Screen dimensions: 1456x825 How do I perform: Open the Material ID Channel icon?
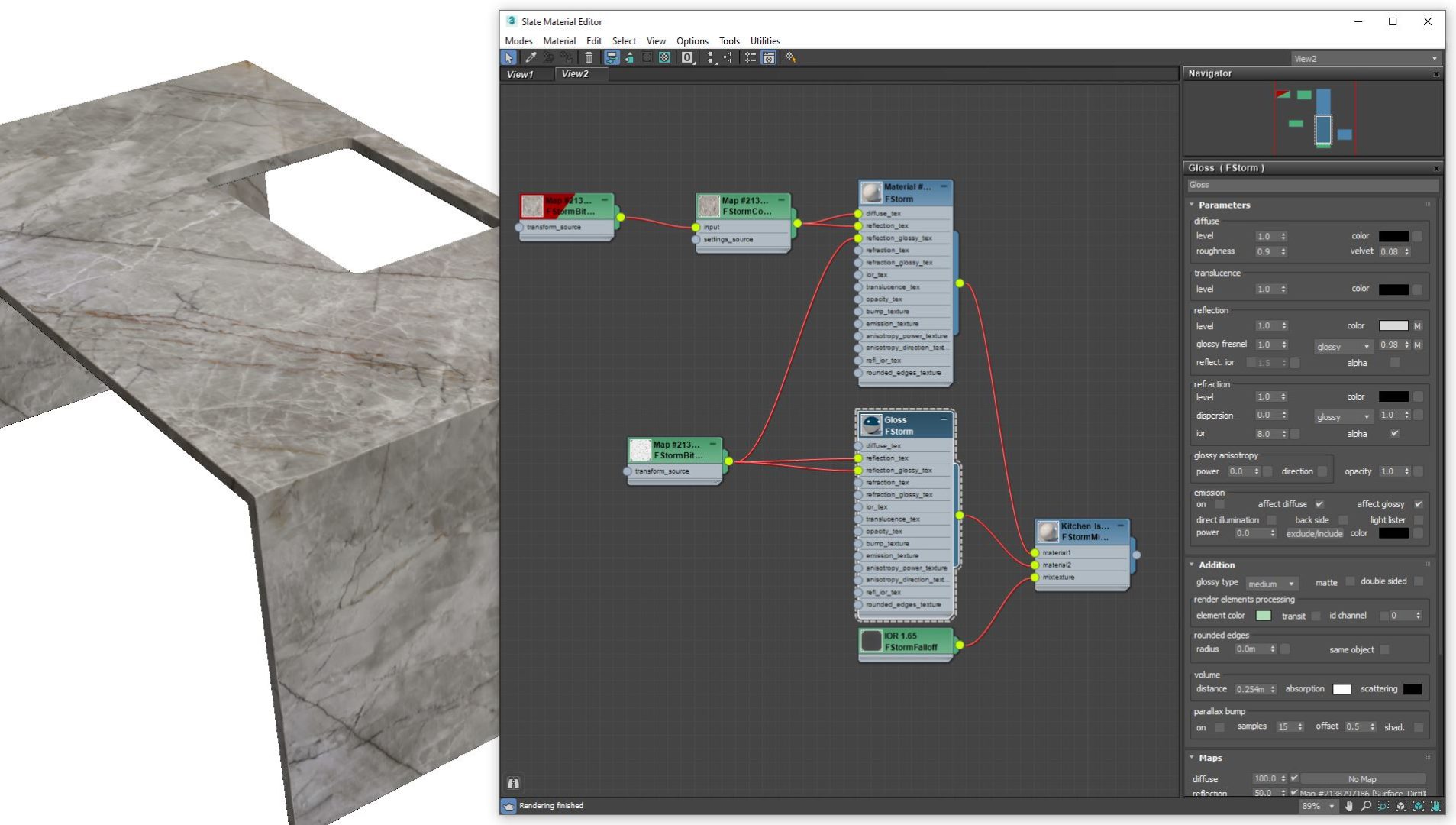pos(686,58)
